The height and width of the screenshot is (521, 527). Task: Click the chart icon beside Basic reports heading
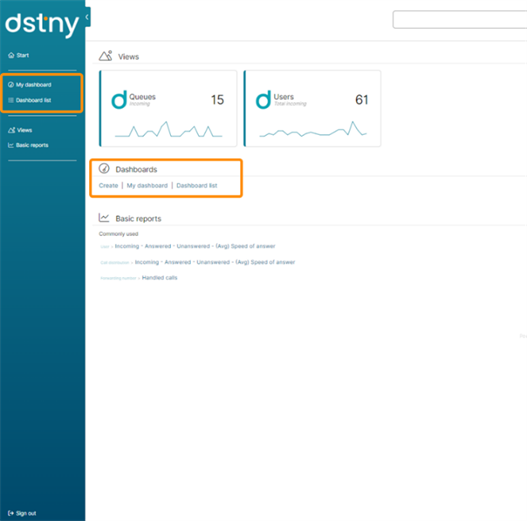click(x=104, y=218)
